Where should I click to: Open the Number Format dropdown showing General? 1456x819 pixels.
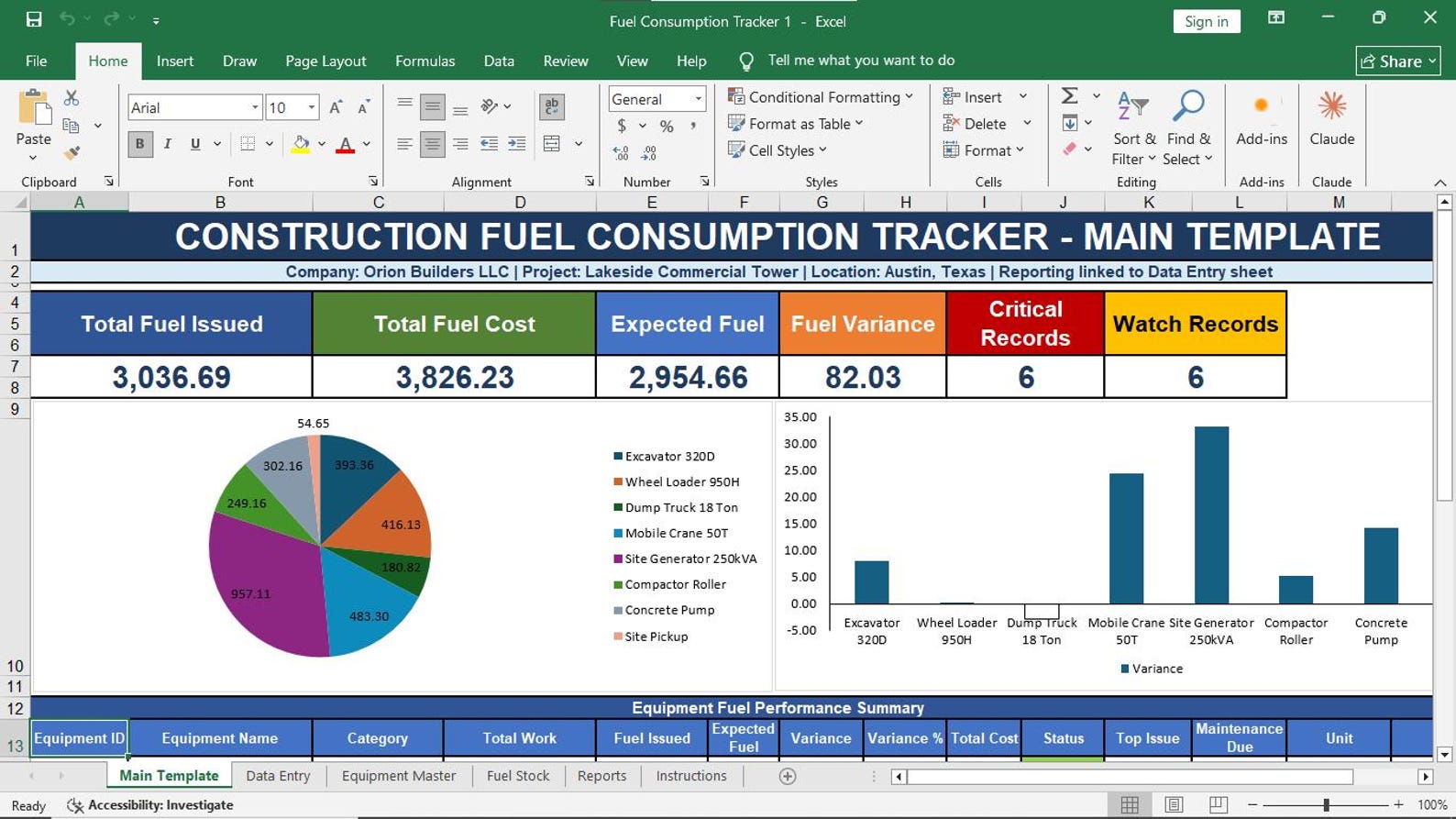point(698,99)
